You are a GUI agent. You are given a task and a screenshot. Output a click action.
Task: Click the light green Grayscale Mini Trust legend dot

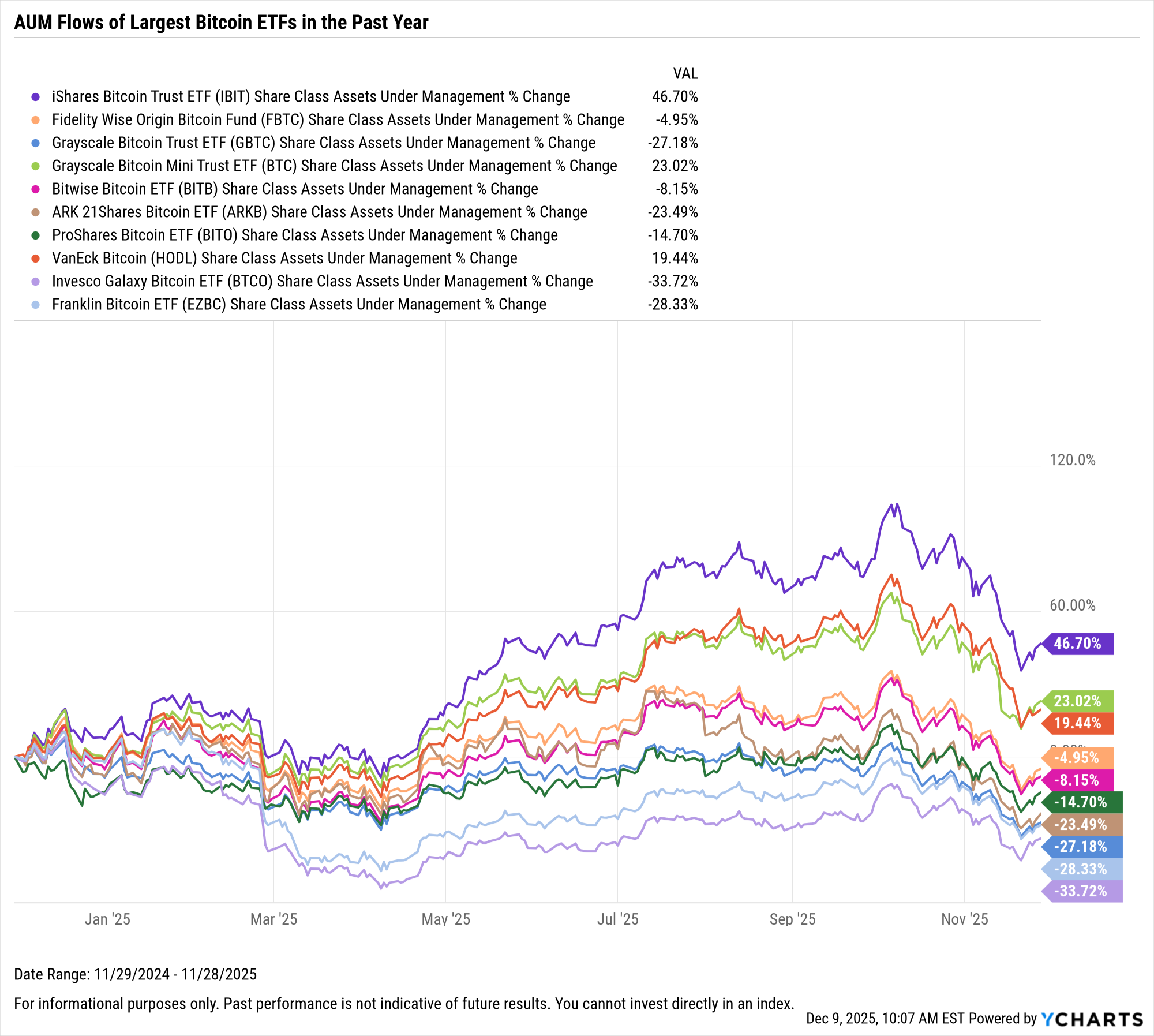(36, 166)
